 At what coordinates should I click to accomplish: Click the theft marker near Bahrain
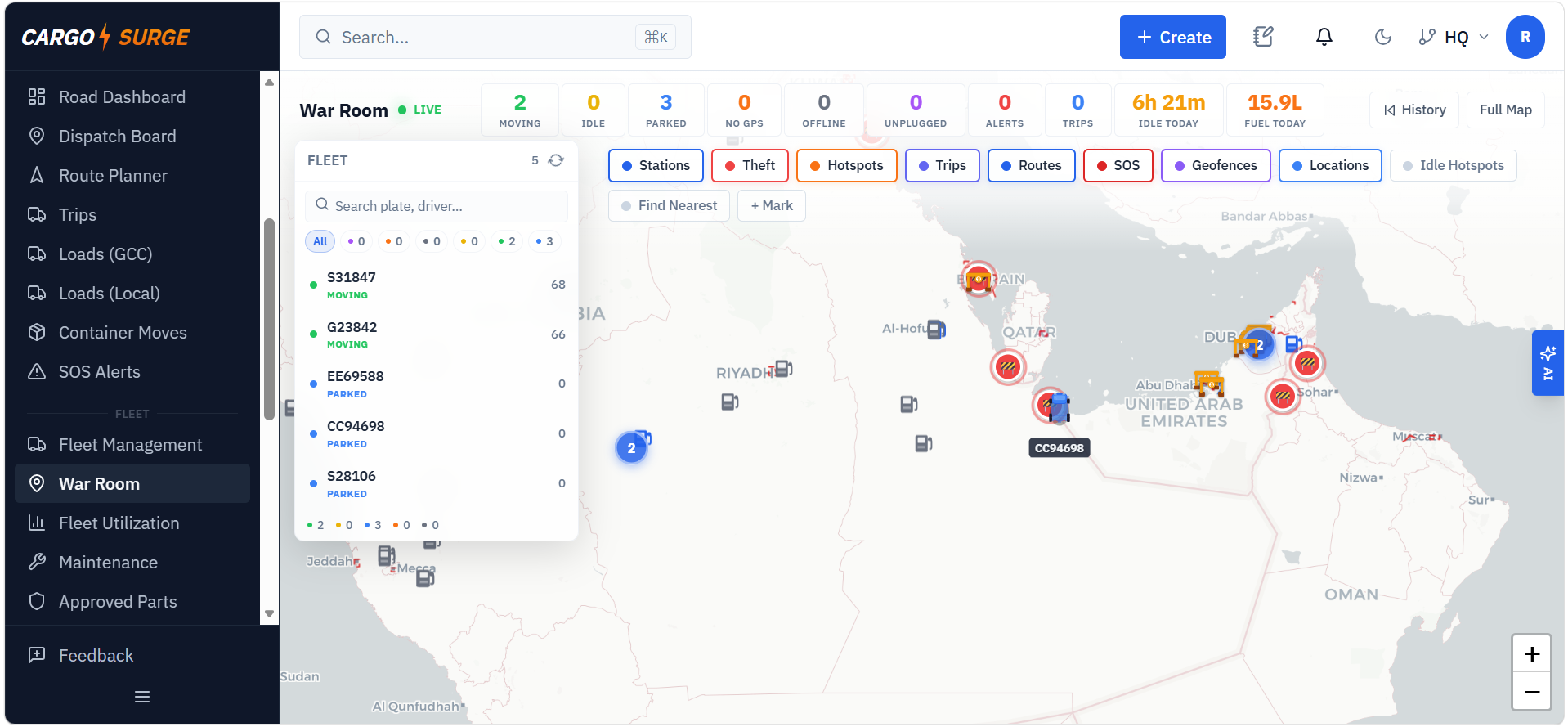click(979, 279)
